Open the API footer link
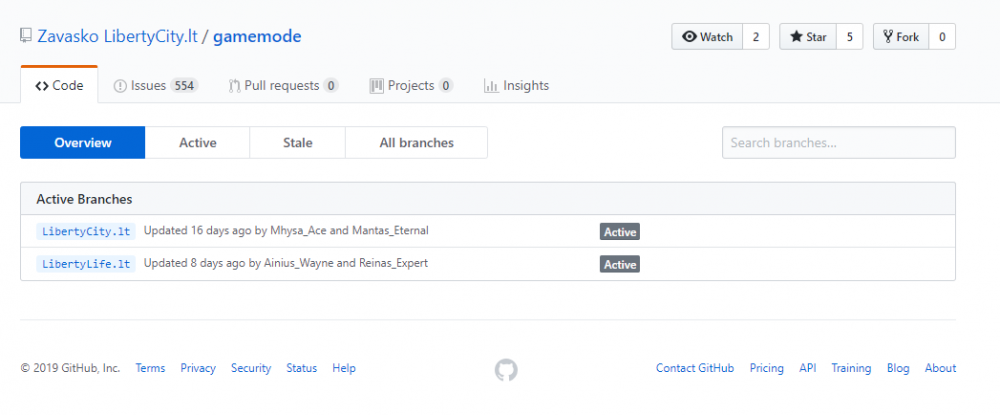The image size is (1000, 415). 808,368
